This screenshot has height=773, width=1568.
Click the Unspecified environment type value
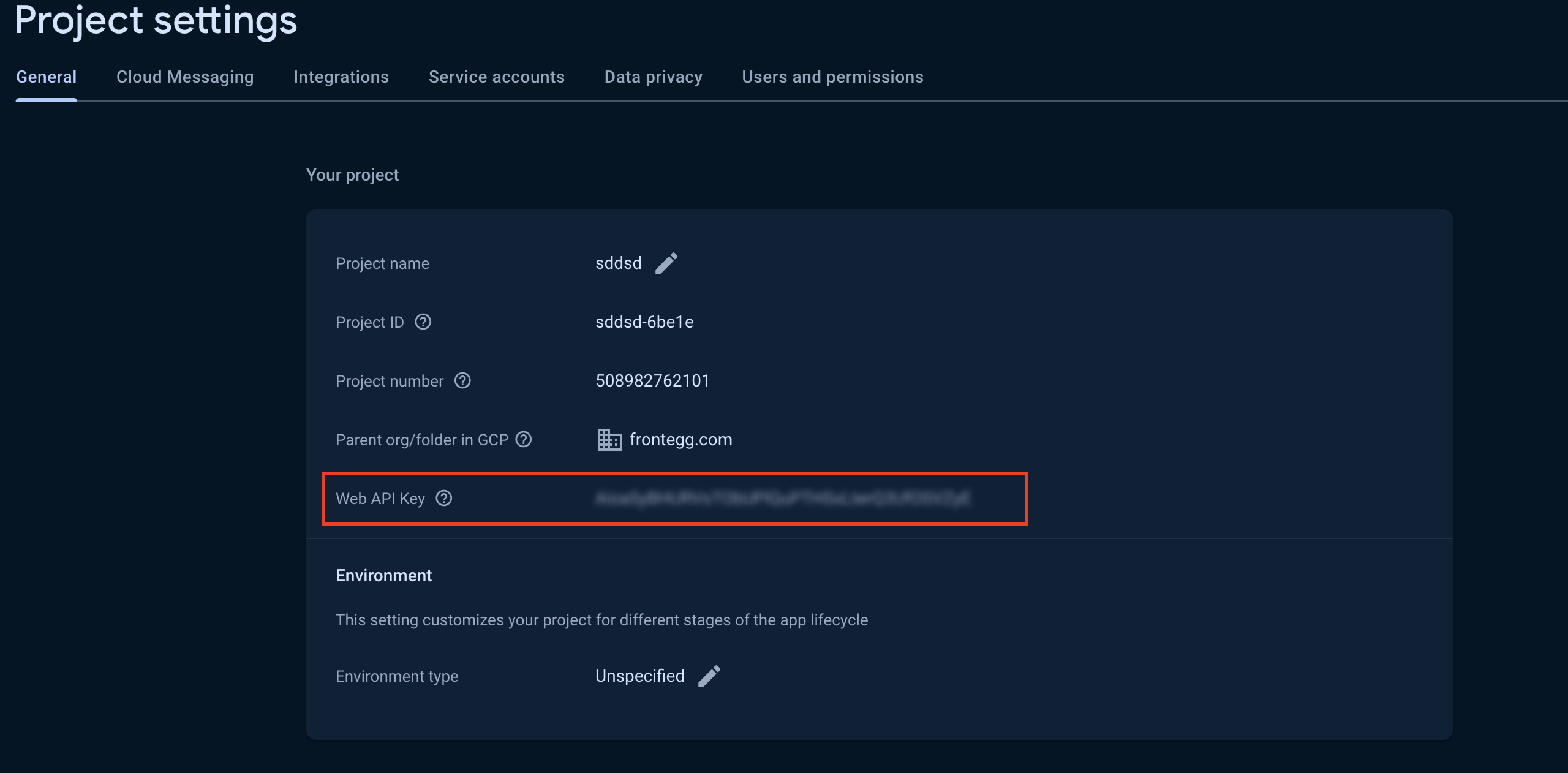[x=639, y=676]
